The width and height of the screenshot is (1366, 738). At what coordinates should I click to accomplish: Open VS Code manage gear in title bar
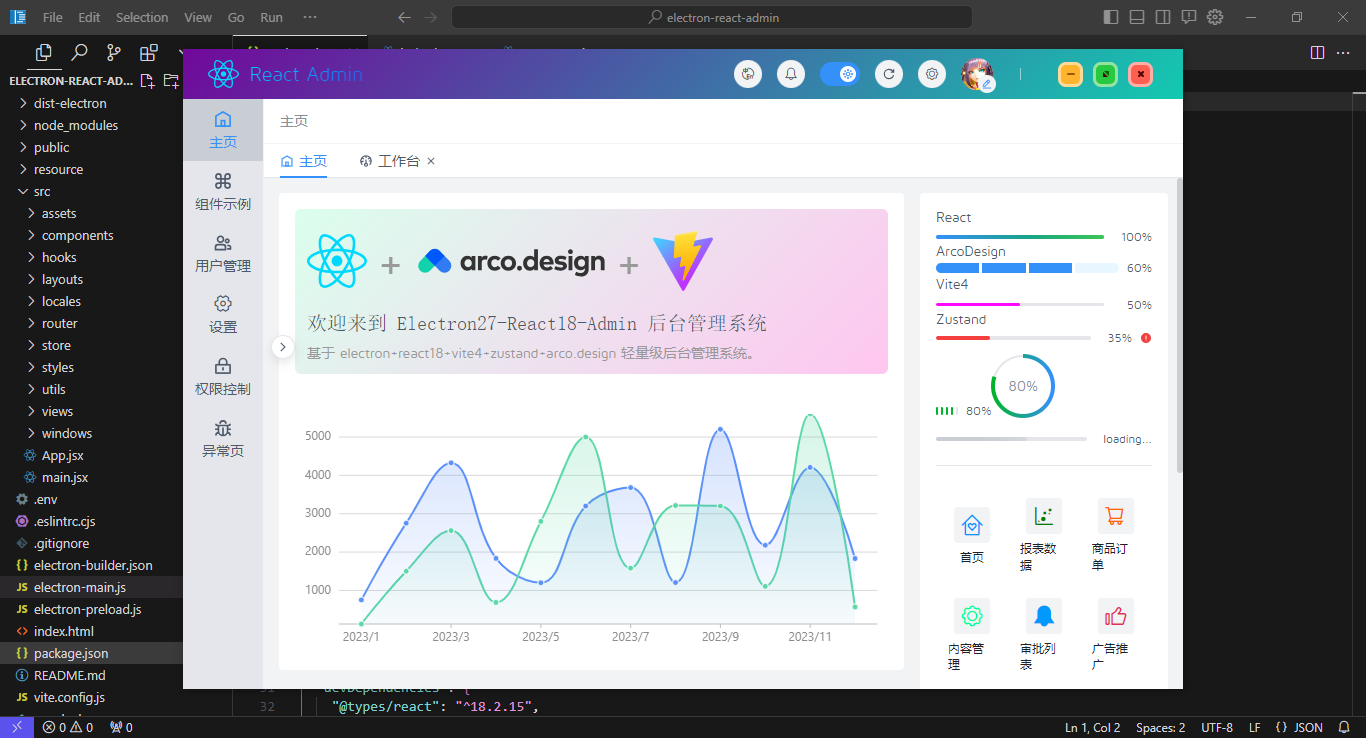[x=1215, y=17]
